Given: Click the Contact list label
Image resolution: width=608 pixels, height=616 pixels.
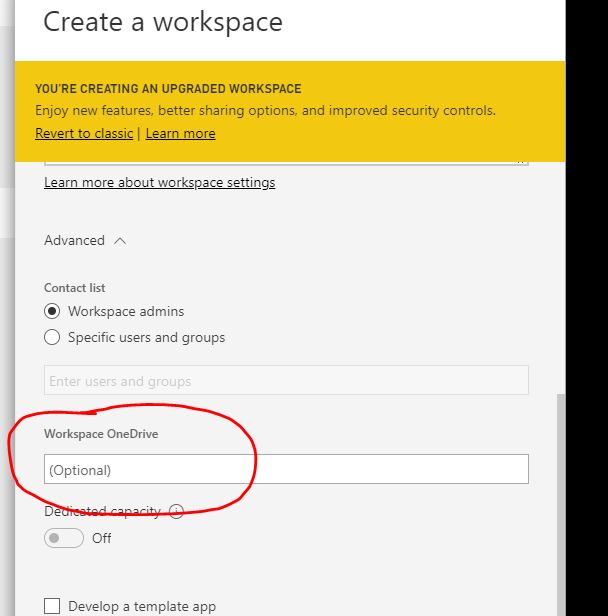Looking at the screenshot, I should coord(74,288).
